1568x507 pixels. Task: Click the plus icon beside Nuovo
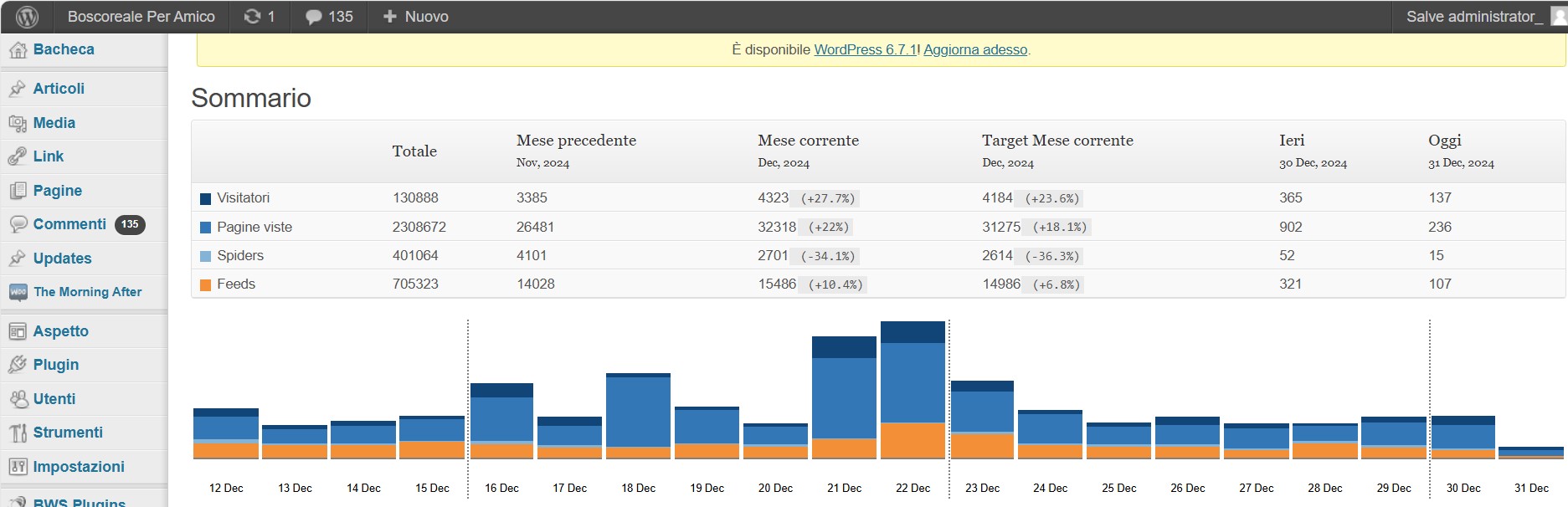coord(389,17)
